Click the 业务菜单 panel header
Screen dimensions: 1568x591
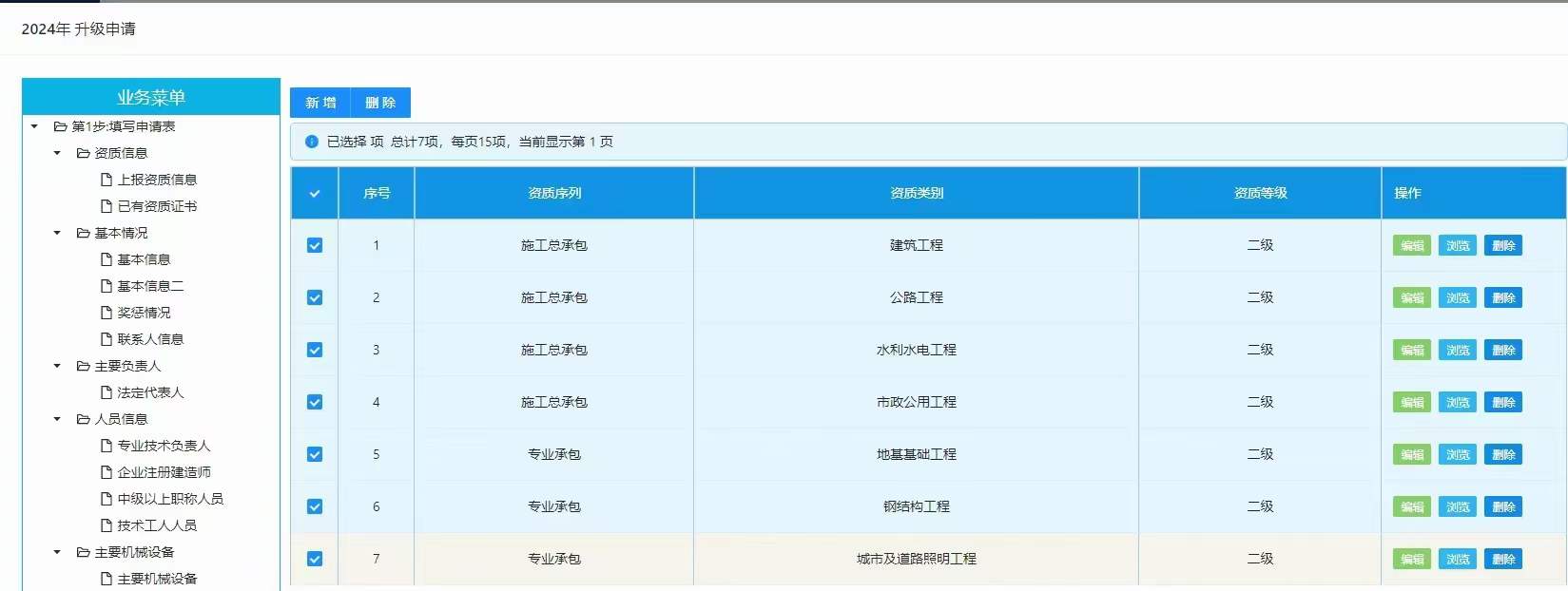tap(151, 97)
